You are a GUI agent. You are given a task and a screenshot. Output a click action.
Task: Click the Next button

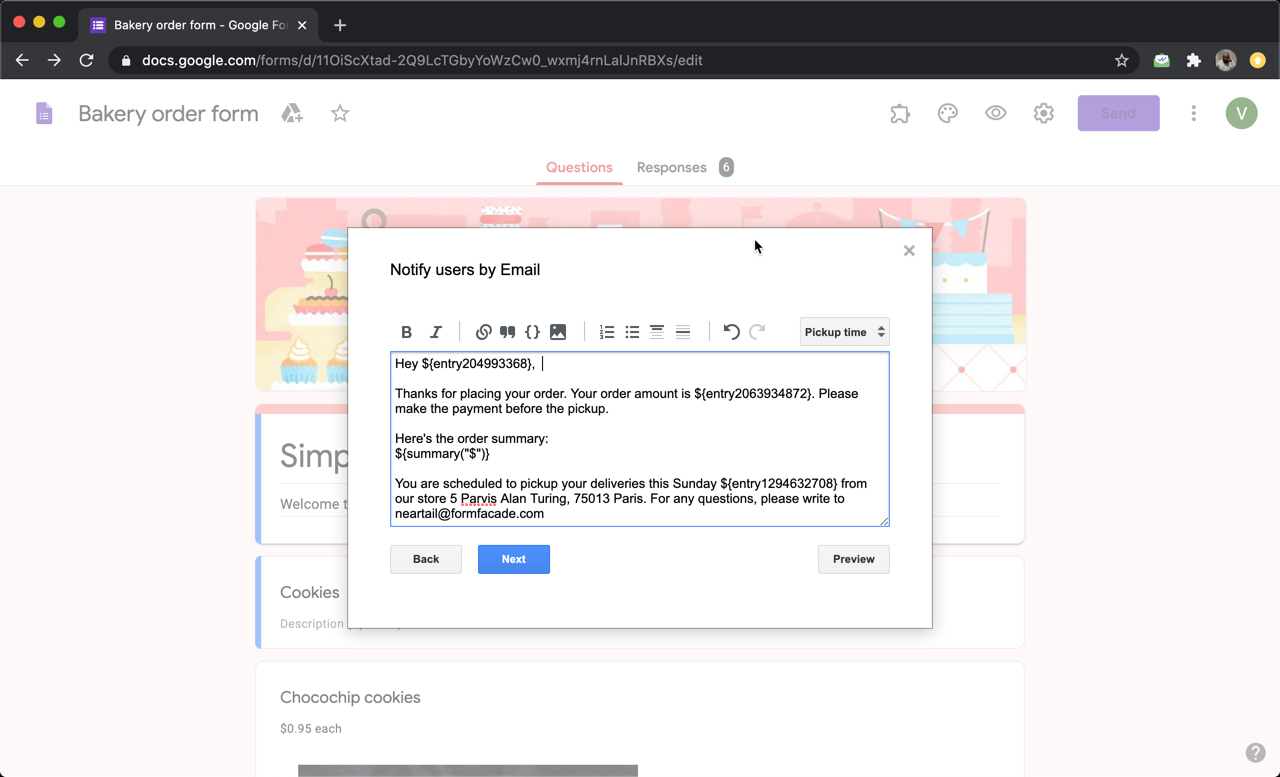click(513, 559)
